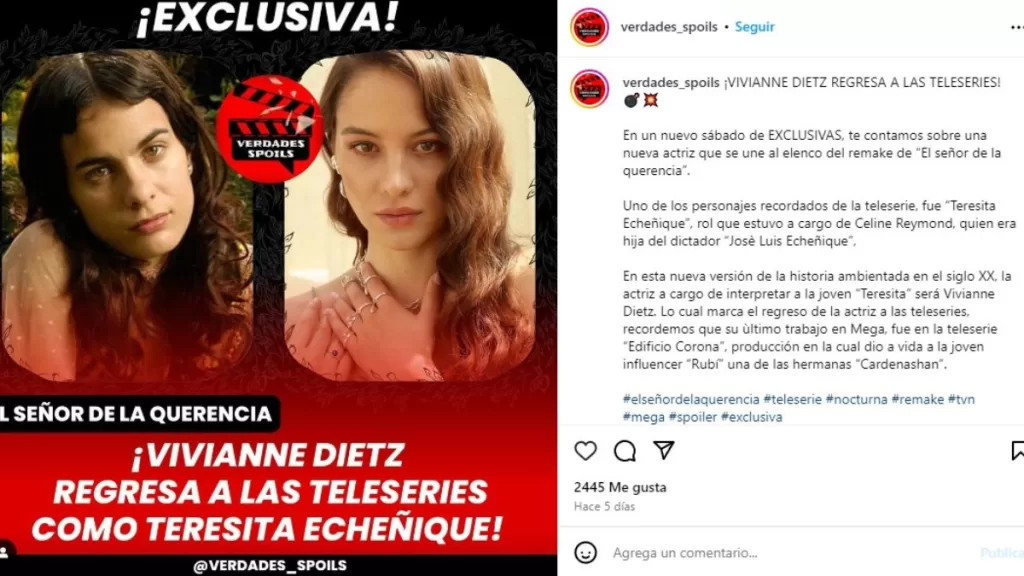Like the post with the heart icon

point(585,451)
